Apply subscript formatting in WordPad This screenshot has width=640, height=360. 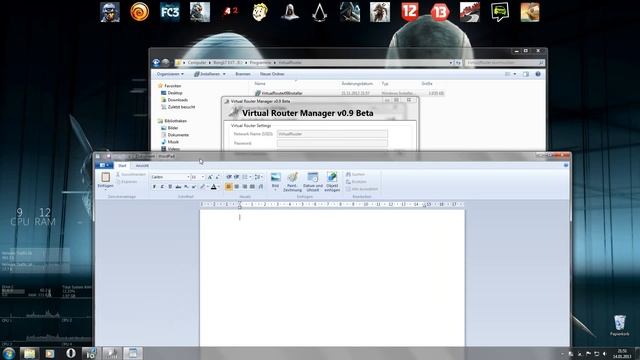[x=186, y=187]
